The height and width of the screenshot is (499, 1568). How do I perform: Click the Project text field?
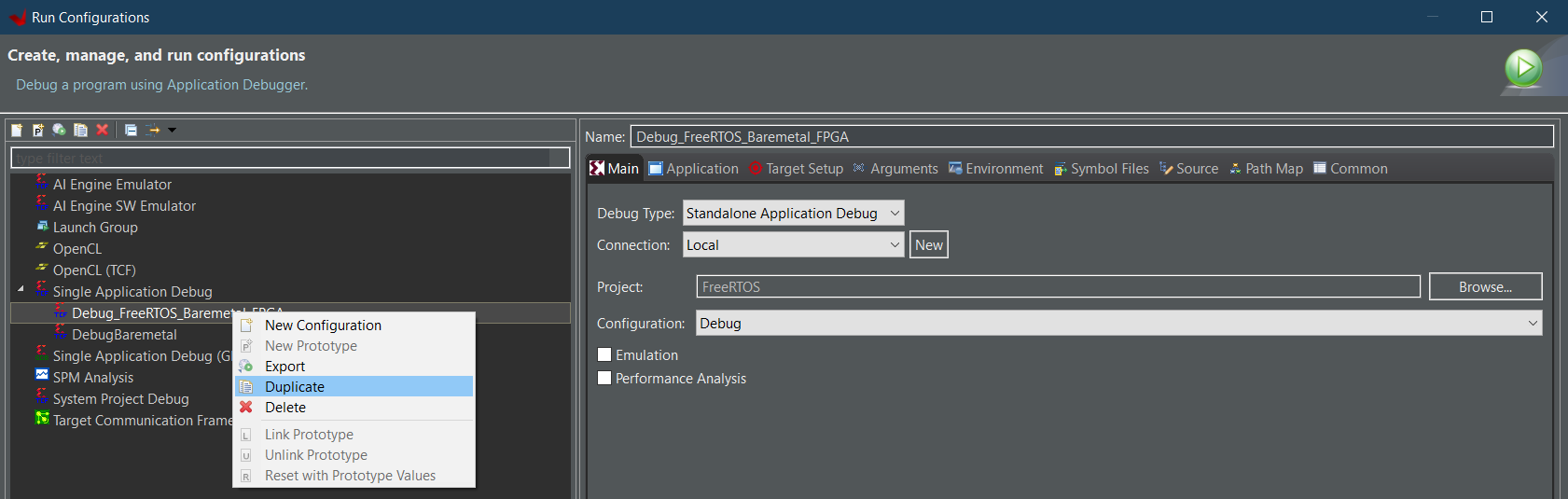pos(1058,286)
